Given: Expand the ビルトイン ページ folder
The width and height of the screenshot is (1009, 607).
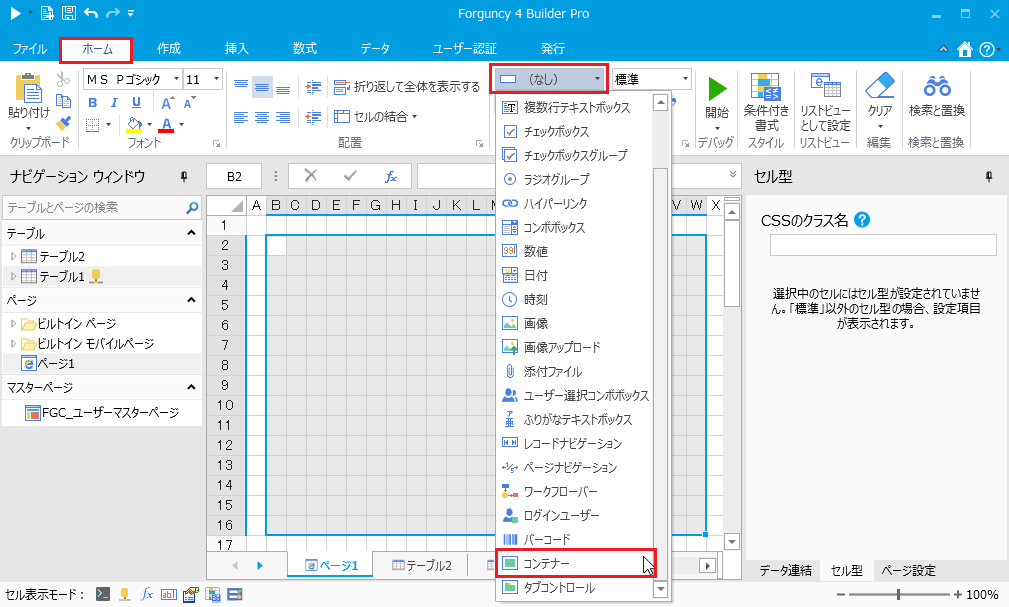Looking at the screenshot, I should tap(13, 324).
